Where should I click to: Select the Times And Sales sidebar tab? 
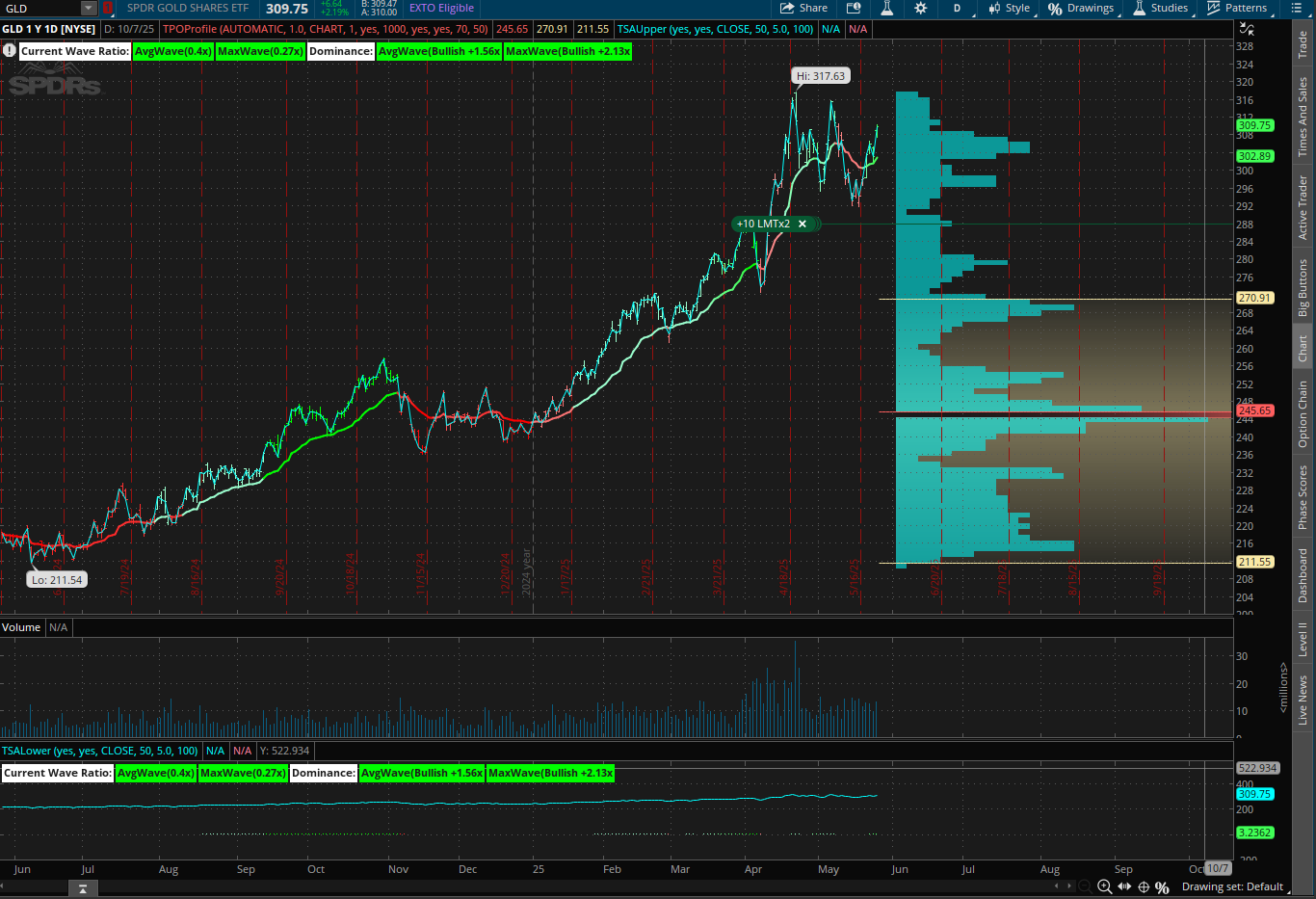(1303, 117)
